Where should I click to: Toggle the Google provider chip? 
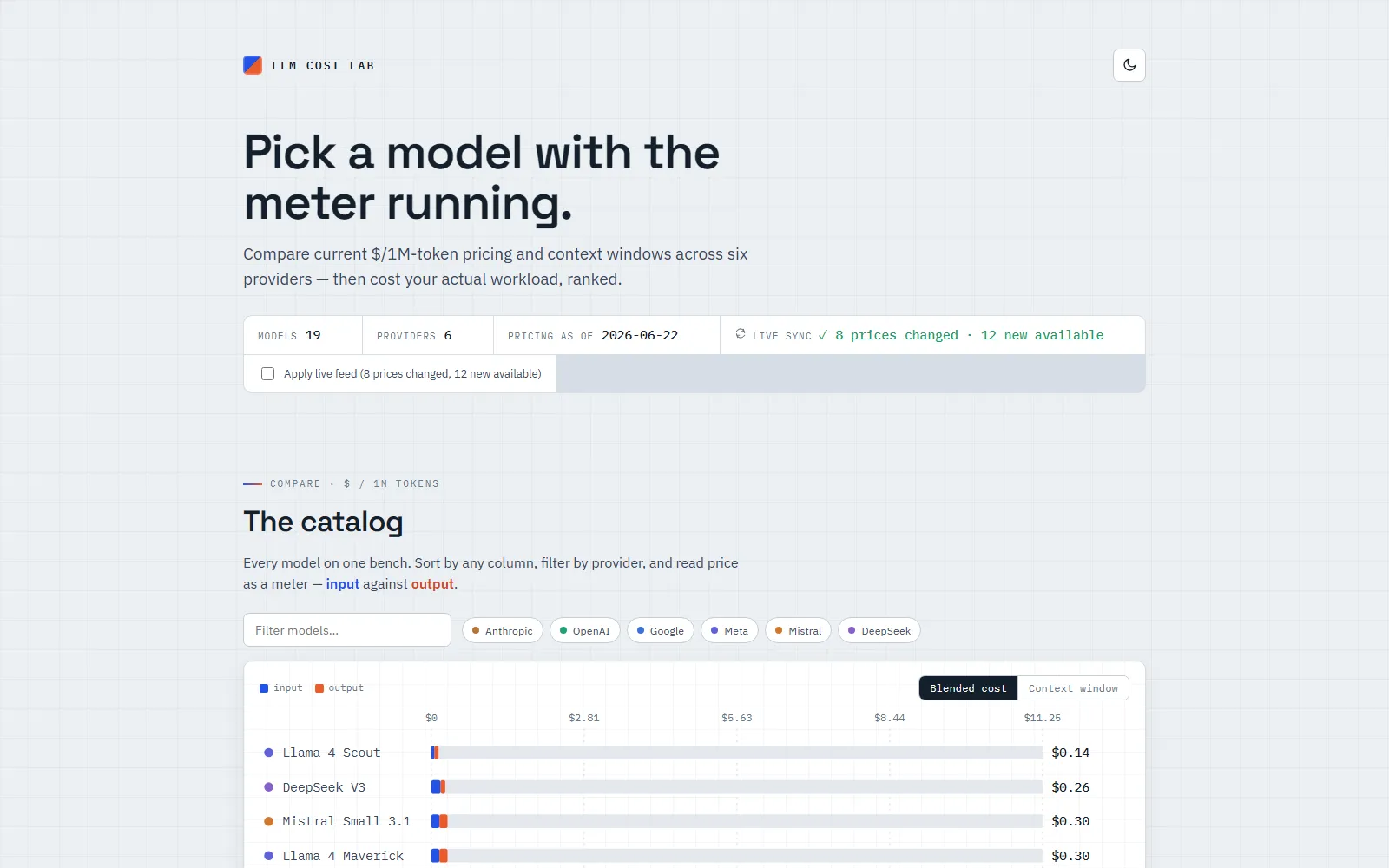pyautogui.click(x=660, y=631)
